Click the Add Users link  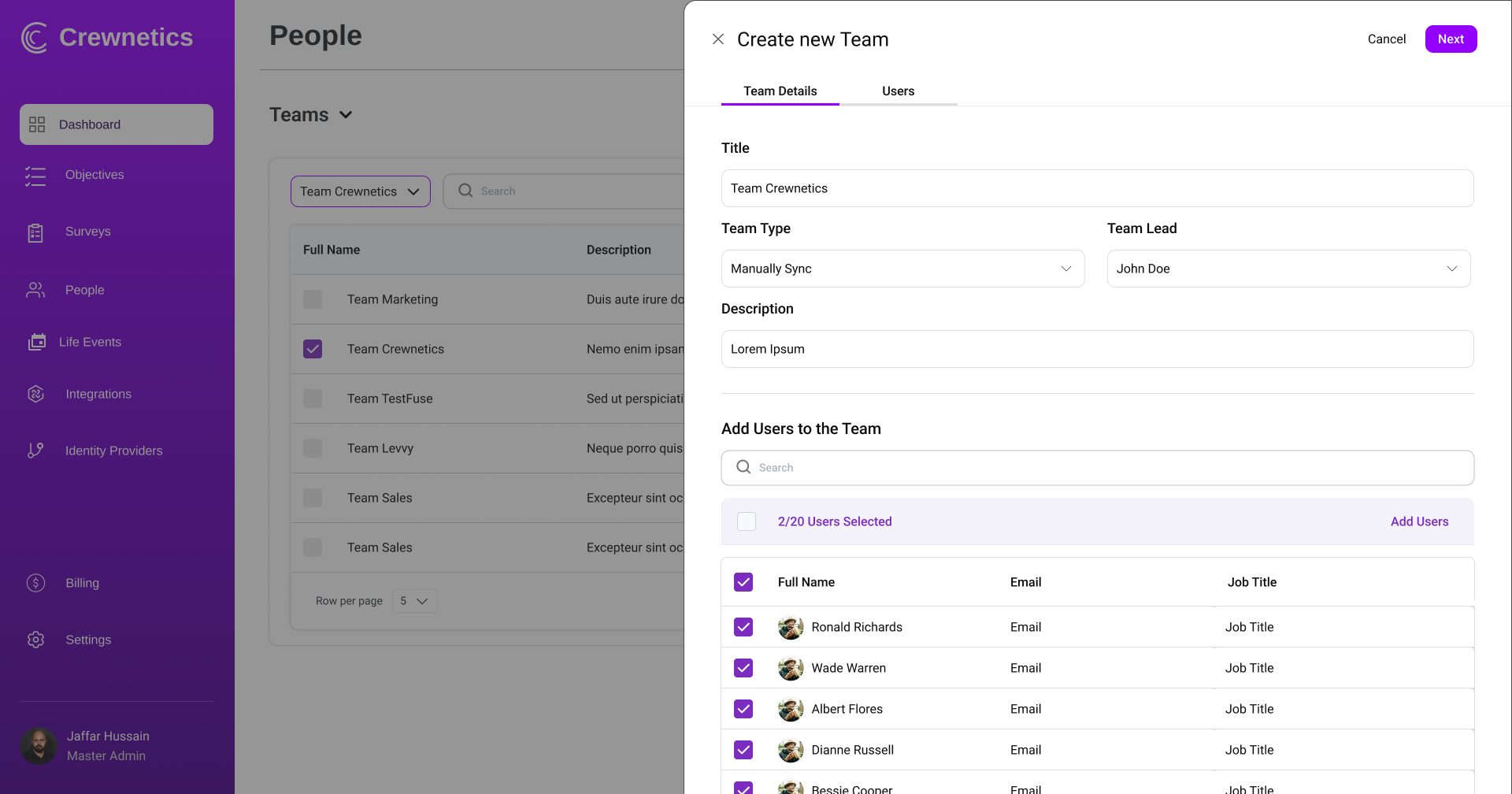1419,521
